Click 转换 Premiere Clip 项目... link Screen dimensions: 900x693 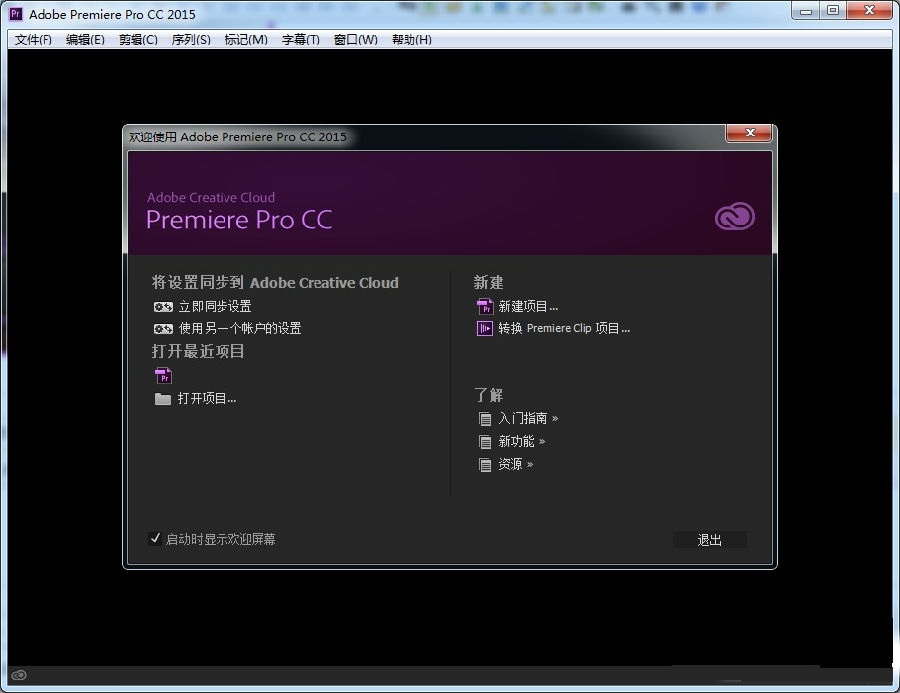click(x=564, y=328)
